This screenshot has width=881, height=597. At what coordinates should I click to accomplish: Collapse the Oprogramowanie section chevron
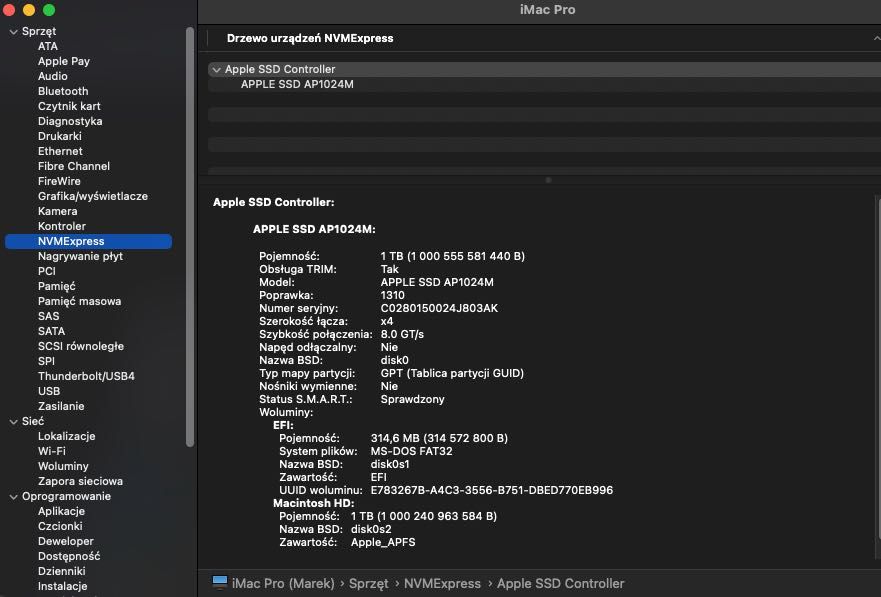13,497
